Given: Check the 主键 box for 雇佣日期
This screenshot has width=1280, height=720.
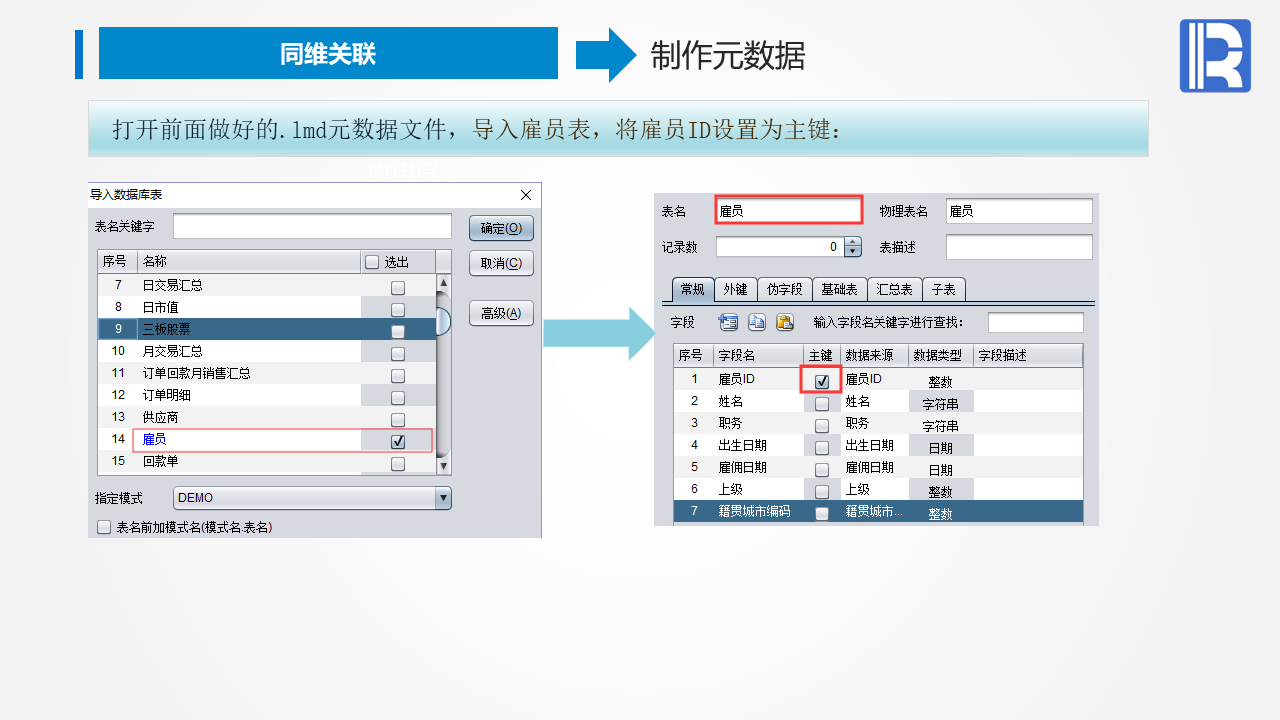Looking at the screenshot, I should pyautogui.click(x=822, y=469).
